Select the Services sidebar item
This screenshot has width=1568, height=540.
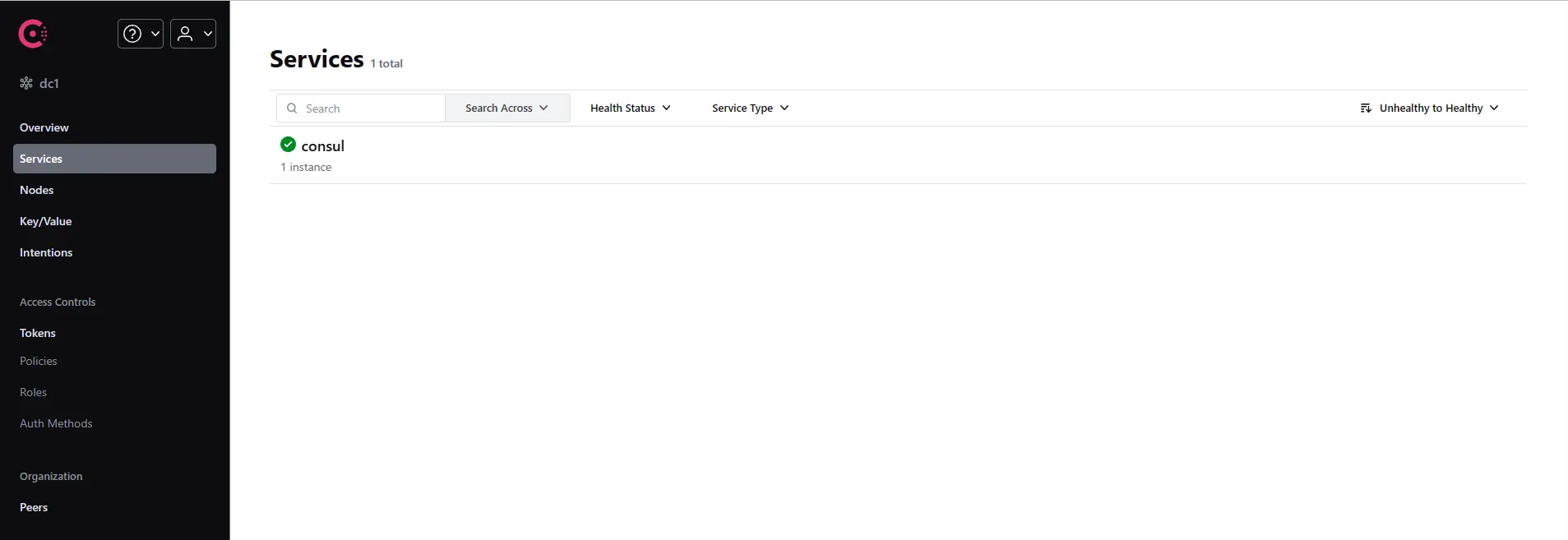[114, 159]
